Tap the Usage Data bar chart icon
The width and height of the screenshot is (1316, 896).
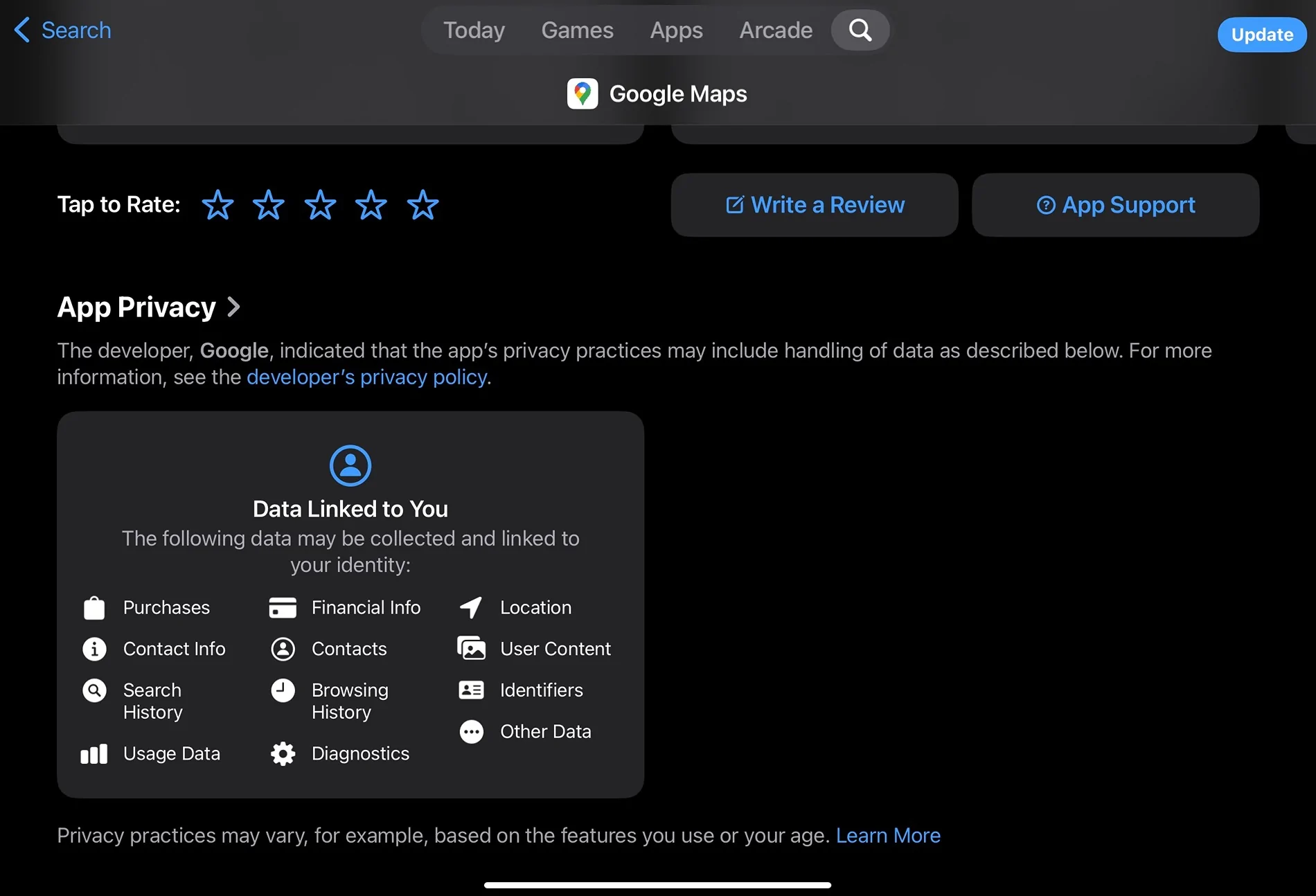[94, 754]
